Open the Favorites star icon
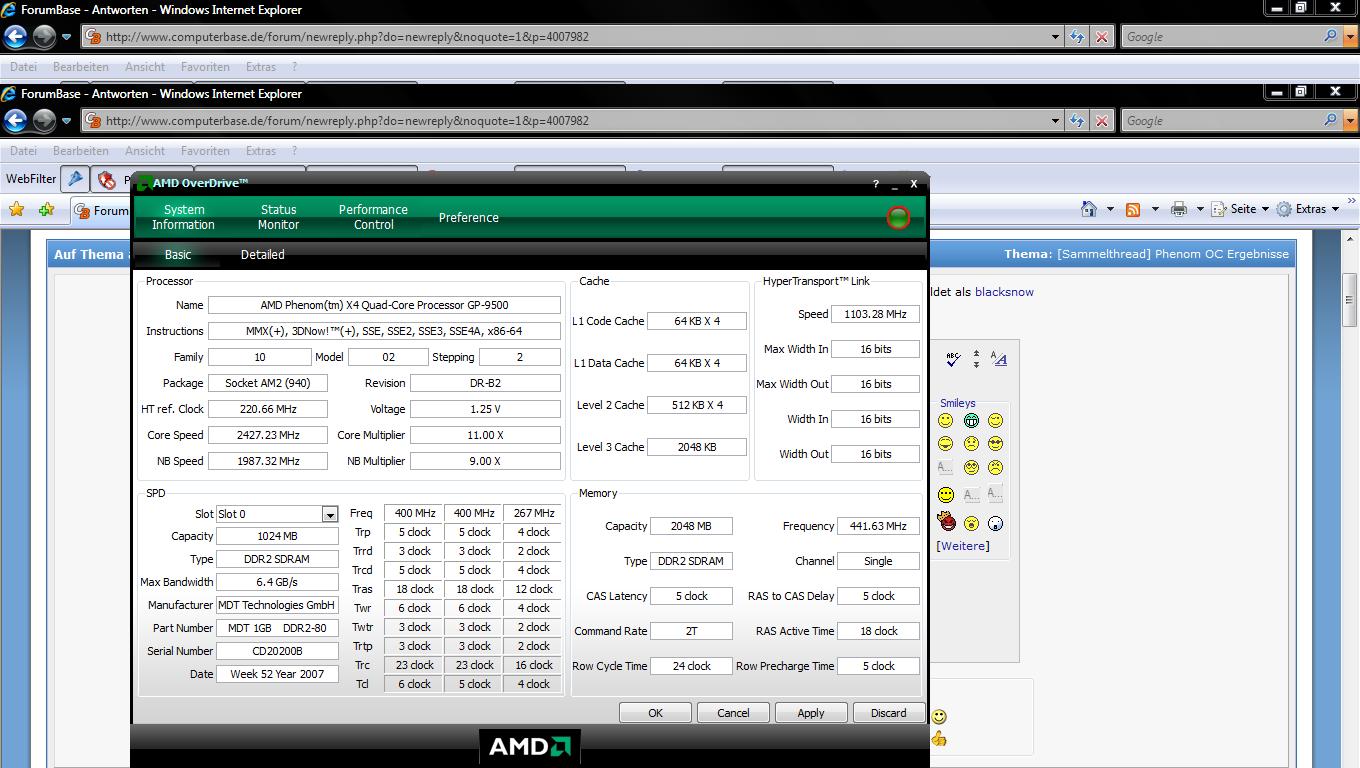1360x768 pixels. (17, 209)
